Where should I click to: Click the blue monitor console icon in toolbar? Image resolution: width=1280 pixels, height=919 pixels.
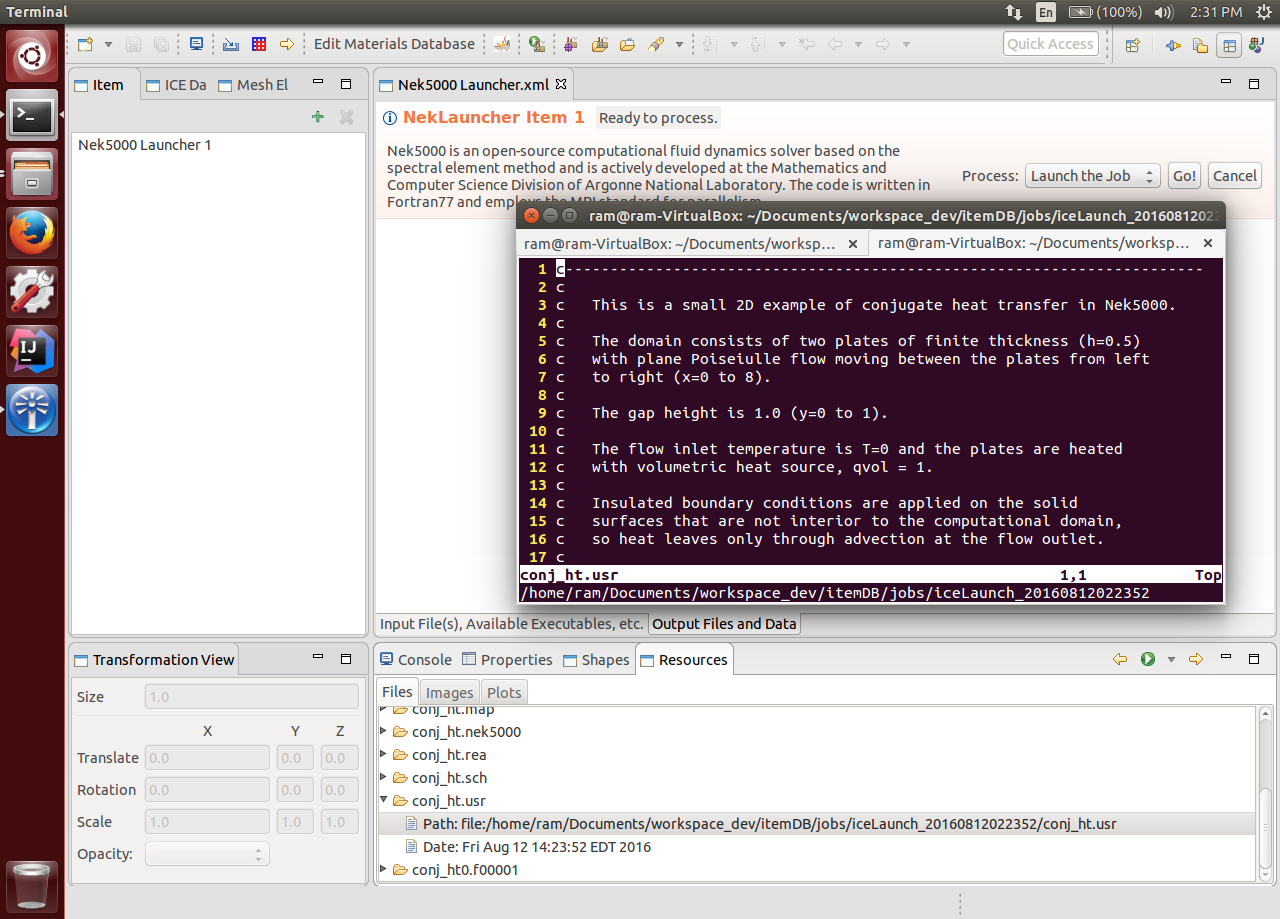pyautogui.click(x=196, y=44)
